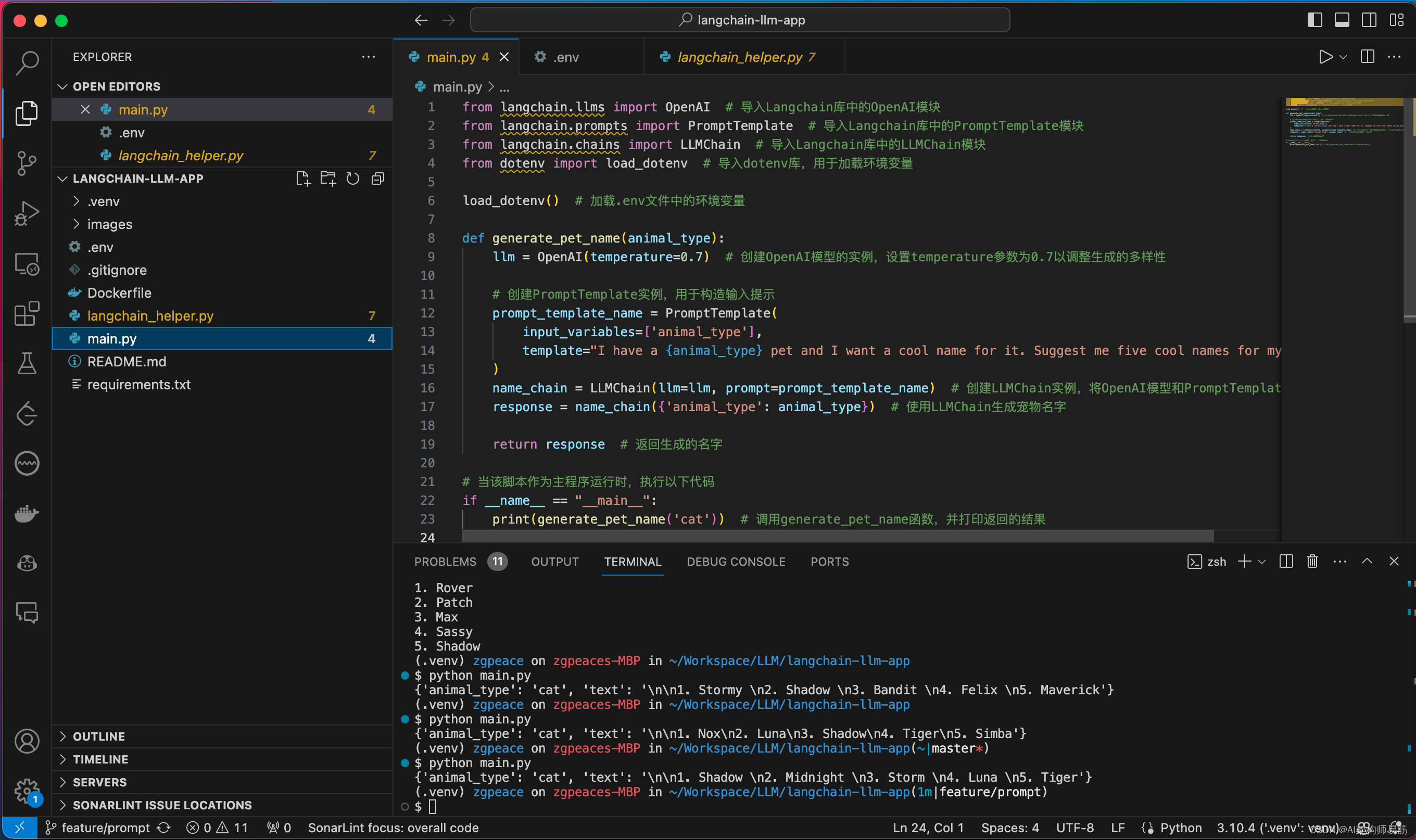1416x840 pixels.
Task: Click the langchain-llm-app search box
Action: (x=740, y=20)
